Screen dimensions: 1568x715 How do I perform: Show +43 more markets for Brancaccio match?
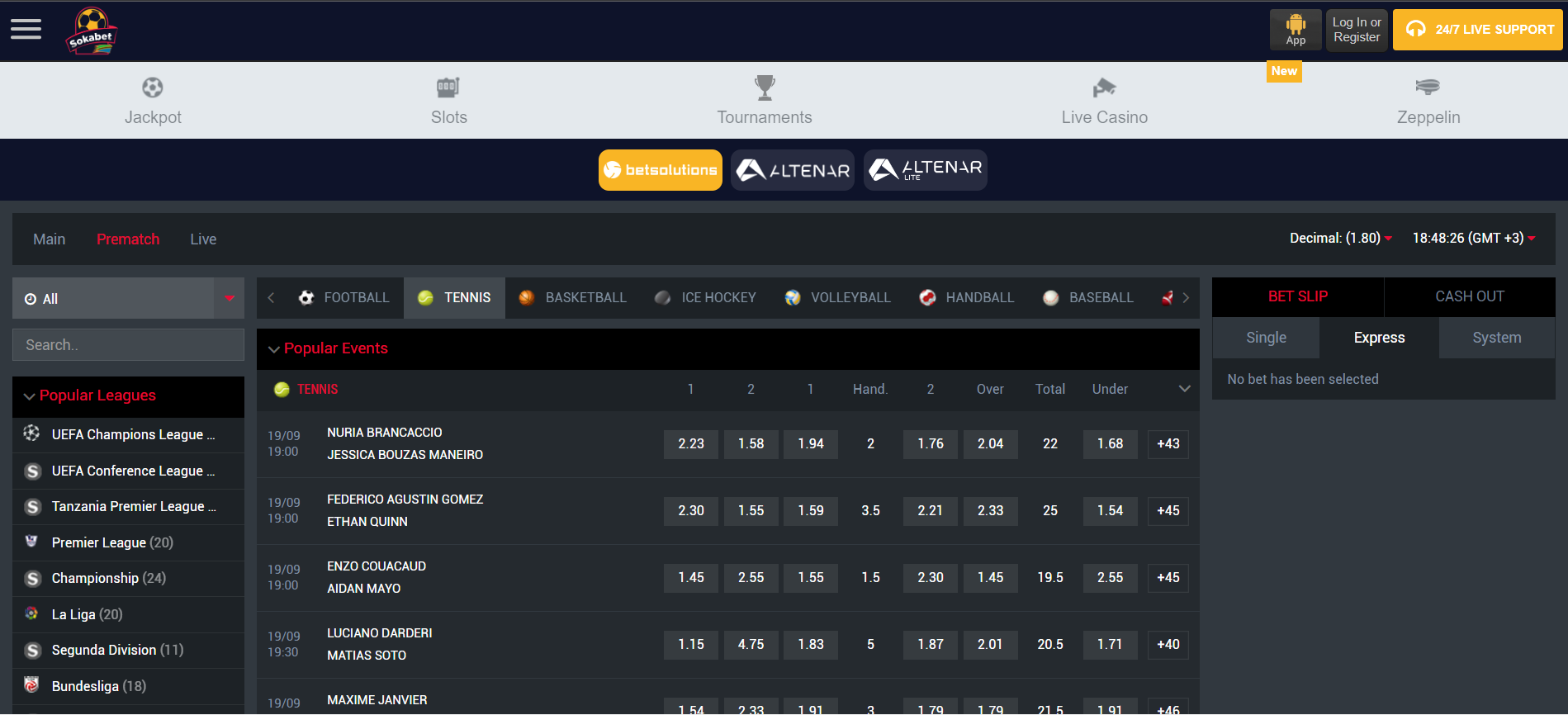point(1168,444)
